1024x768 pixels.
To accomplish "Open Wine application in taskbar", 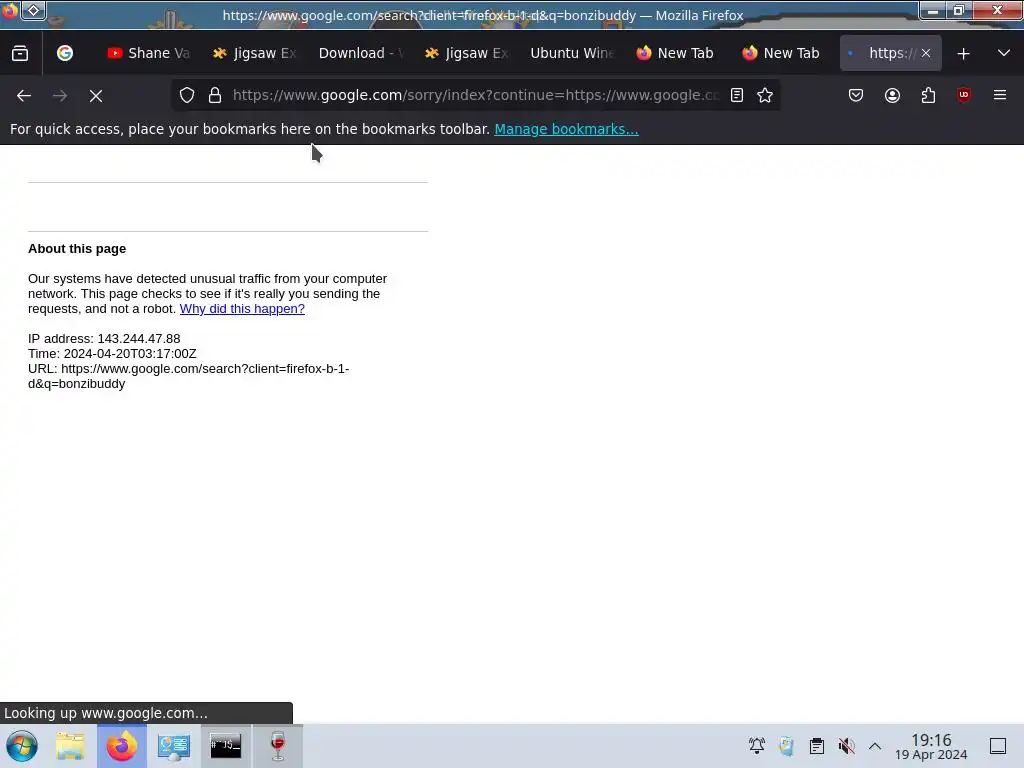I will [x=278, y=746].
